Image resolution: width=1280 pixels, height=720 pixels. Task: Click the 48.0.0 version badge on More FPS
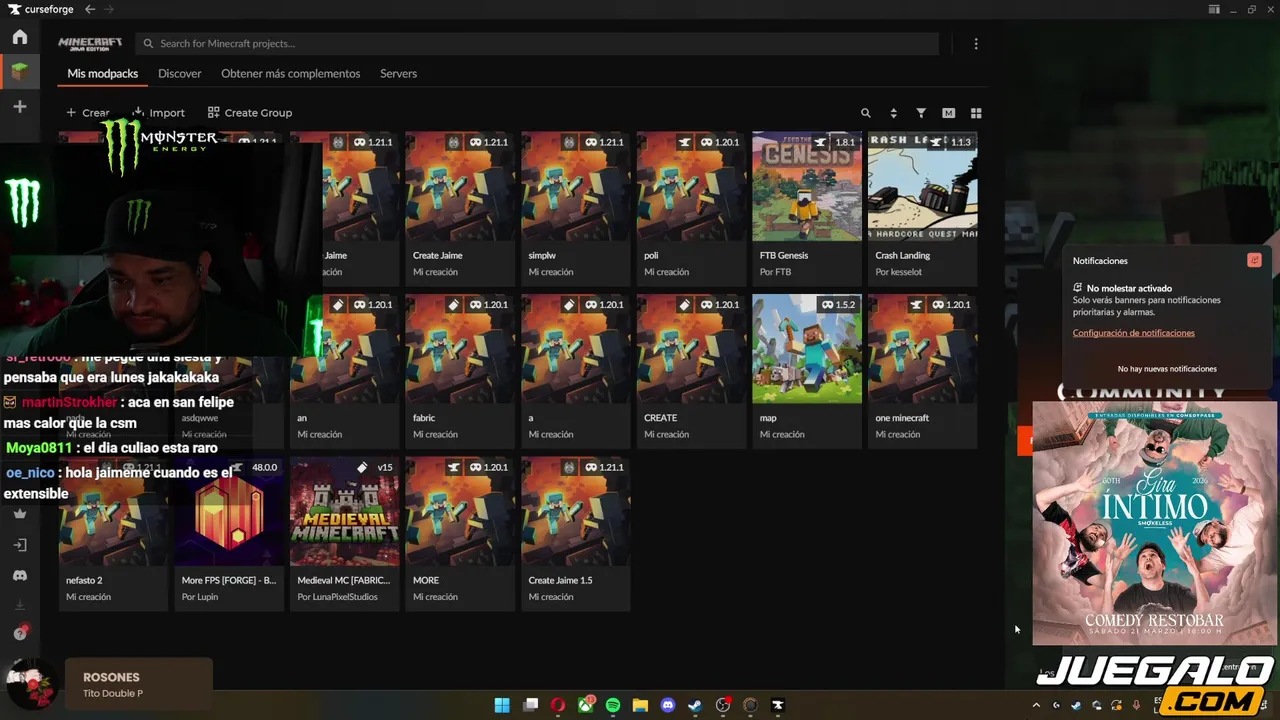[x=265, y=467]
